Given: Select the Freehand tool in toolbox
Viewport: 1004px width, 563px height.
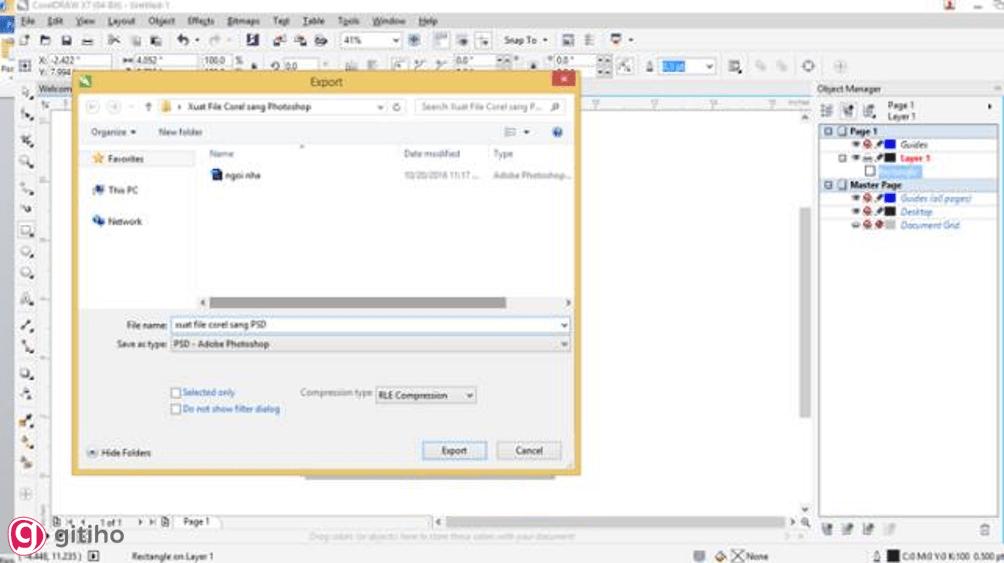Looking at the screenshot, I should pyautogui.click(x=26, y=188).
